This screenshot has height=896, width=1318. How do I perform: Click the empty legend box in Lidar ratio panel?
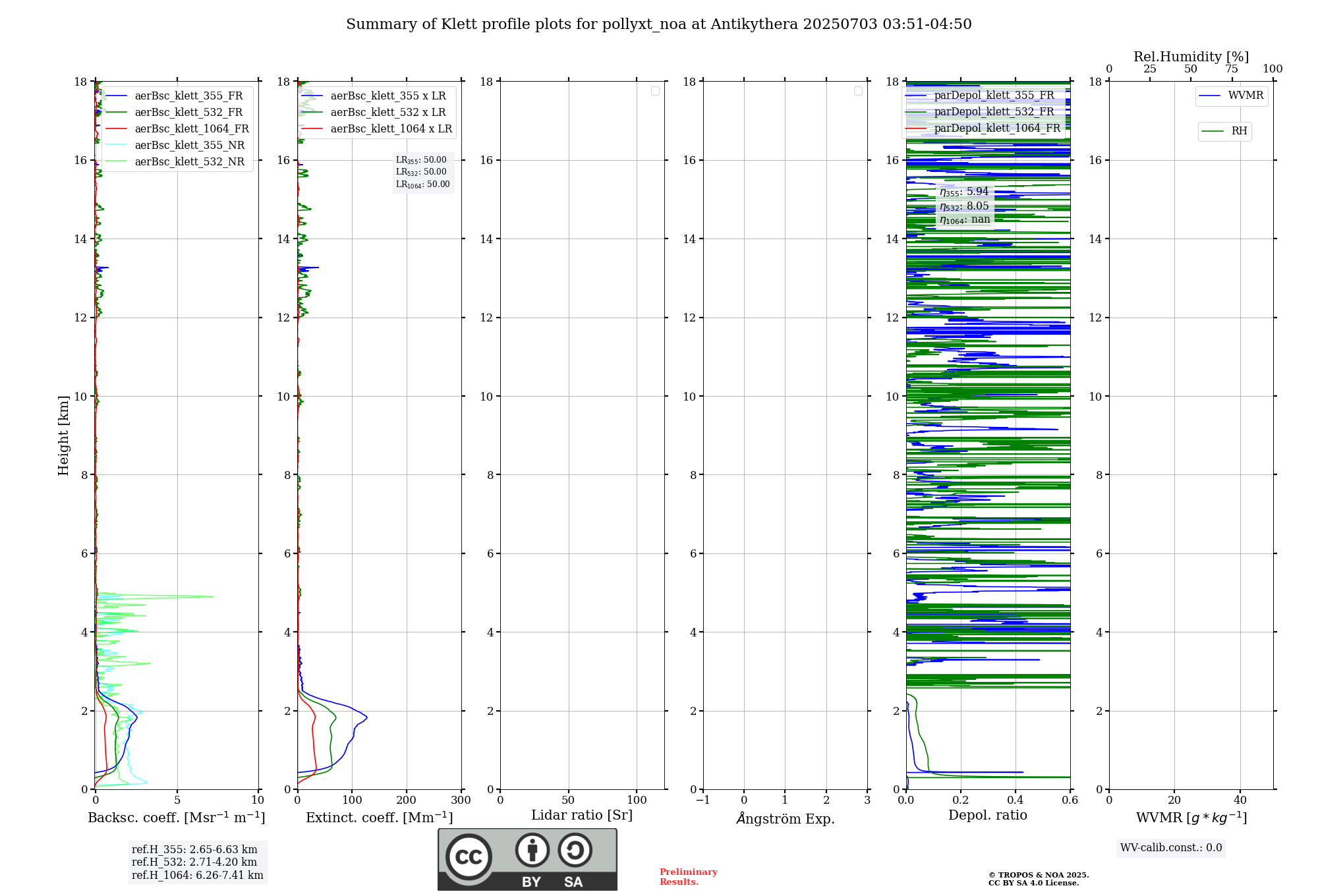655,91
